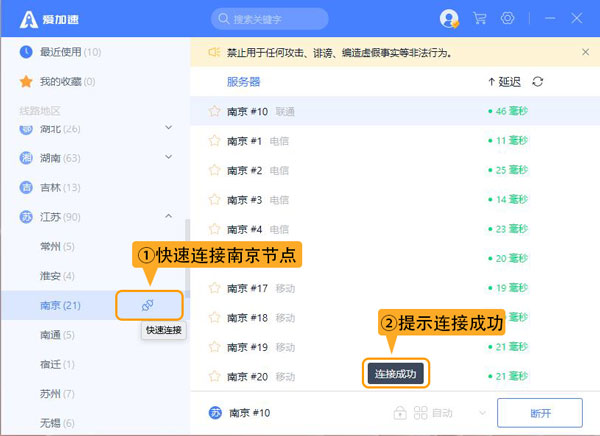Choose the 常州 (5) city

point(57,246)
